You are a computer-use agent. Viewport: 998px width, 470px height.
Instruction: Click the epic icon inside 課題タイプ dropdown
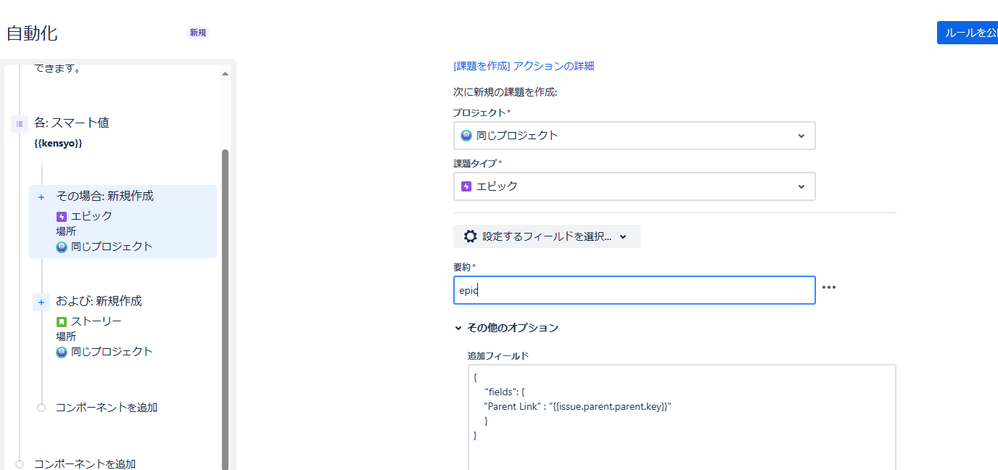pyautogui.click(x=467, y=187)
